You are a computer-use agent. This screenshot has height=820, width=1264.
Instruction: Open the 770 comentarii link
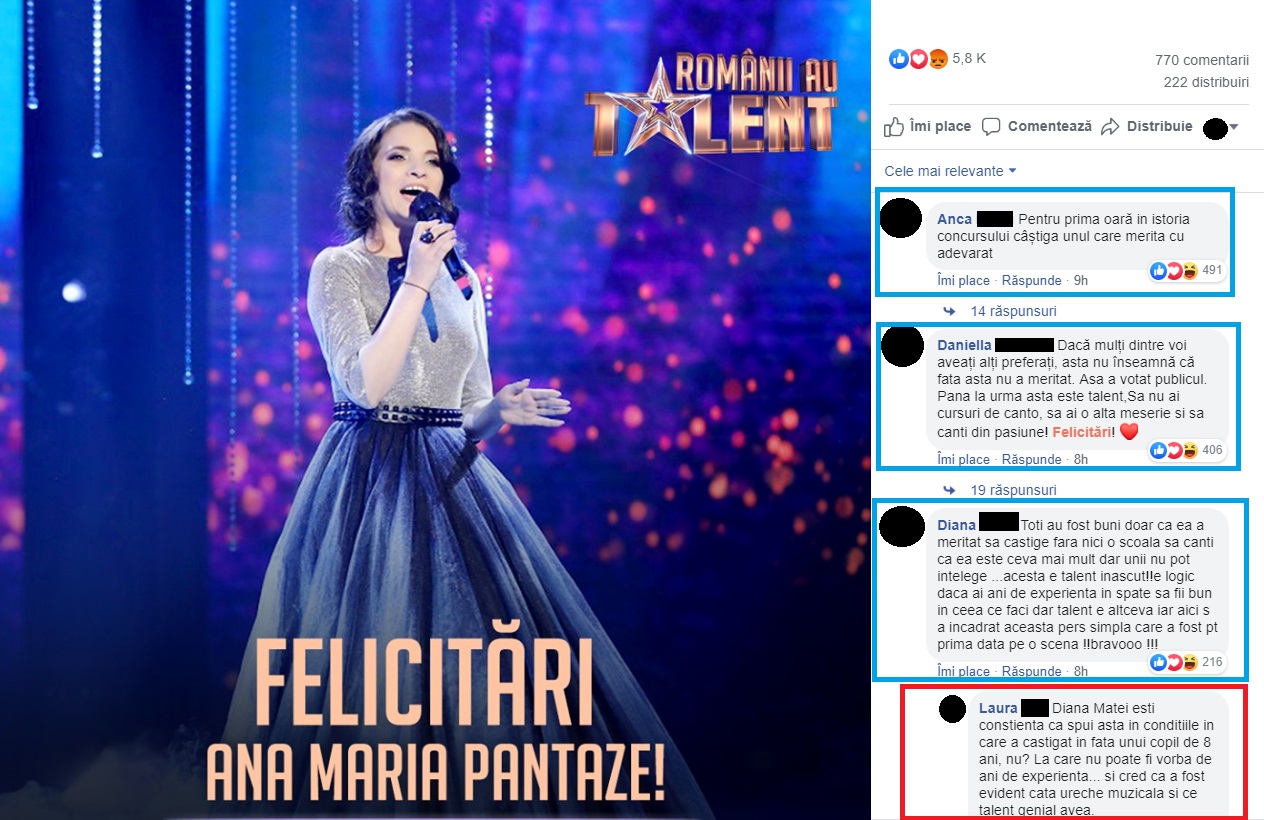(1201, 60)
